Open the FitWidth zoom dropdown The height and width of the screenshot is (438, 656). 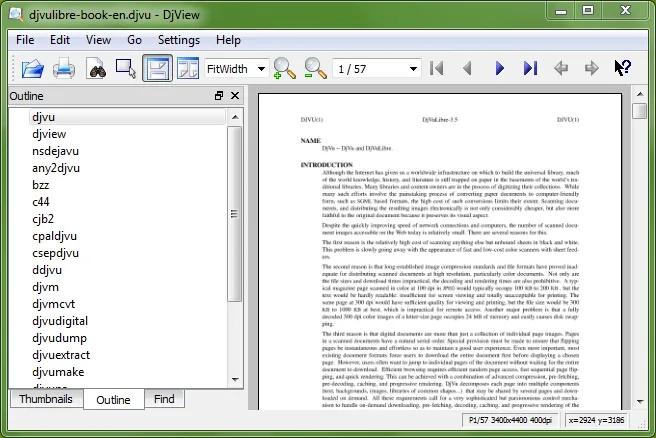point(237,69)
